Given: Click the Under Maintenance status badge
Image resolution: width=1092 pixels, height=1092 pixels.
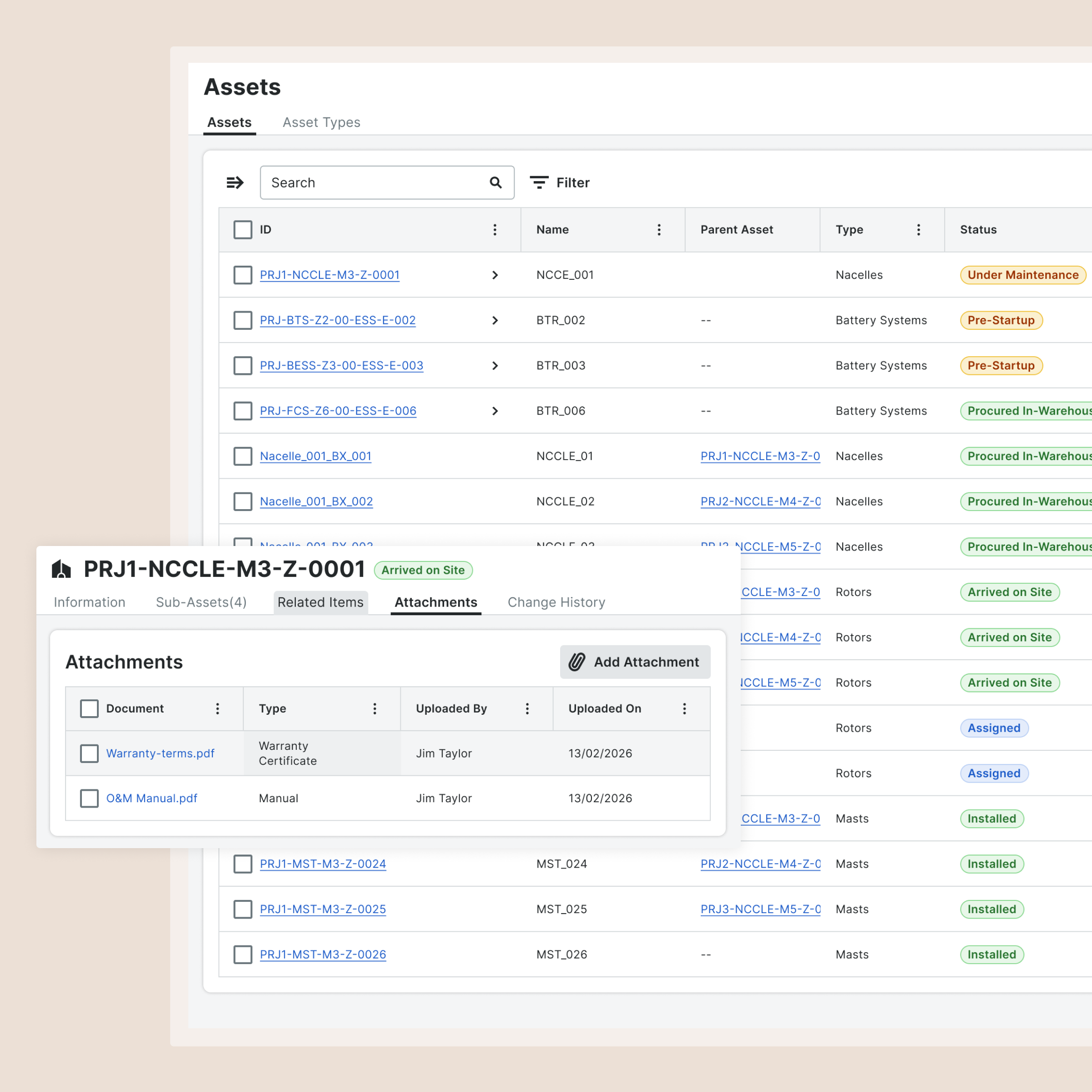Looking at the screenshot, I should (1023, 275).
